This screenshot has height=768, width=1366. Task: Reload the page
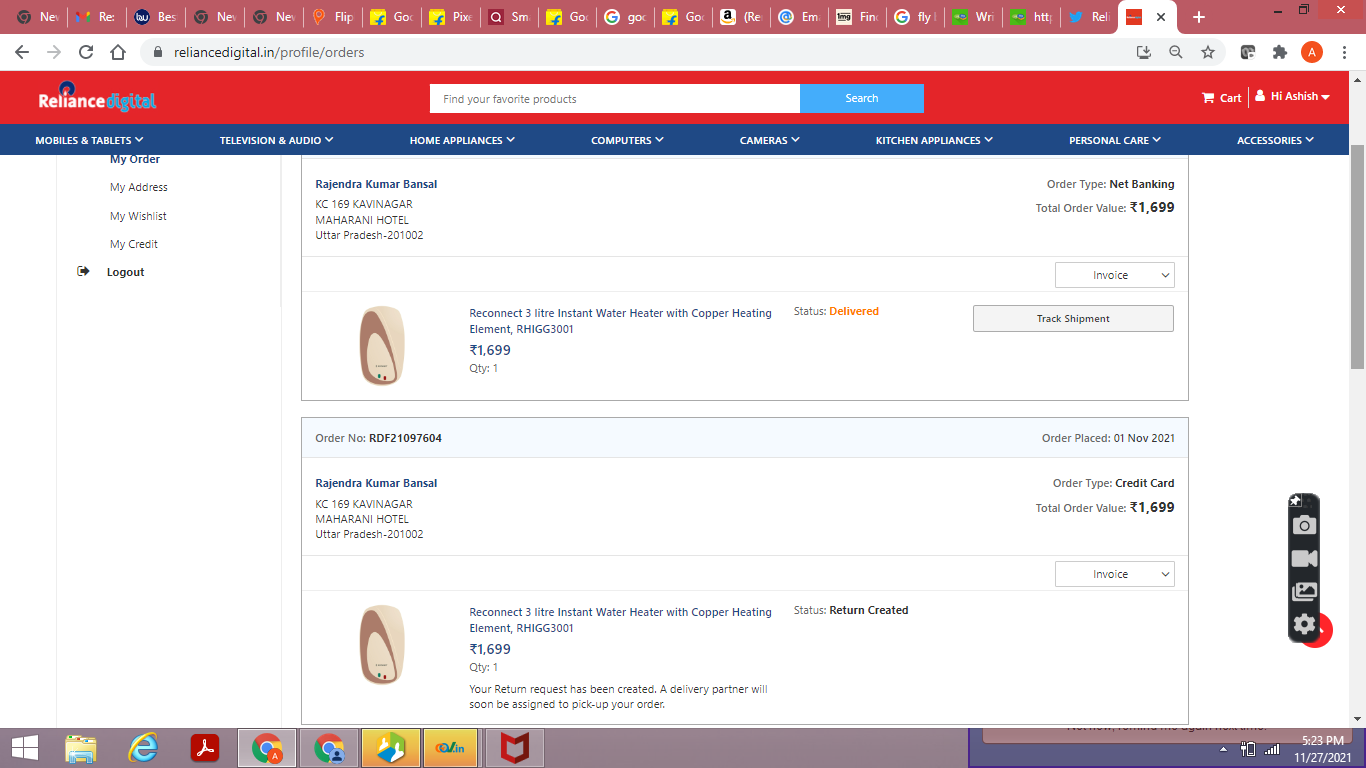(86, 52)
